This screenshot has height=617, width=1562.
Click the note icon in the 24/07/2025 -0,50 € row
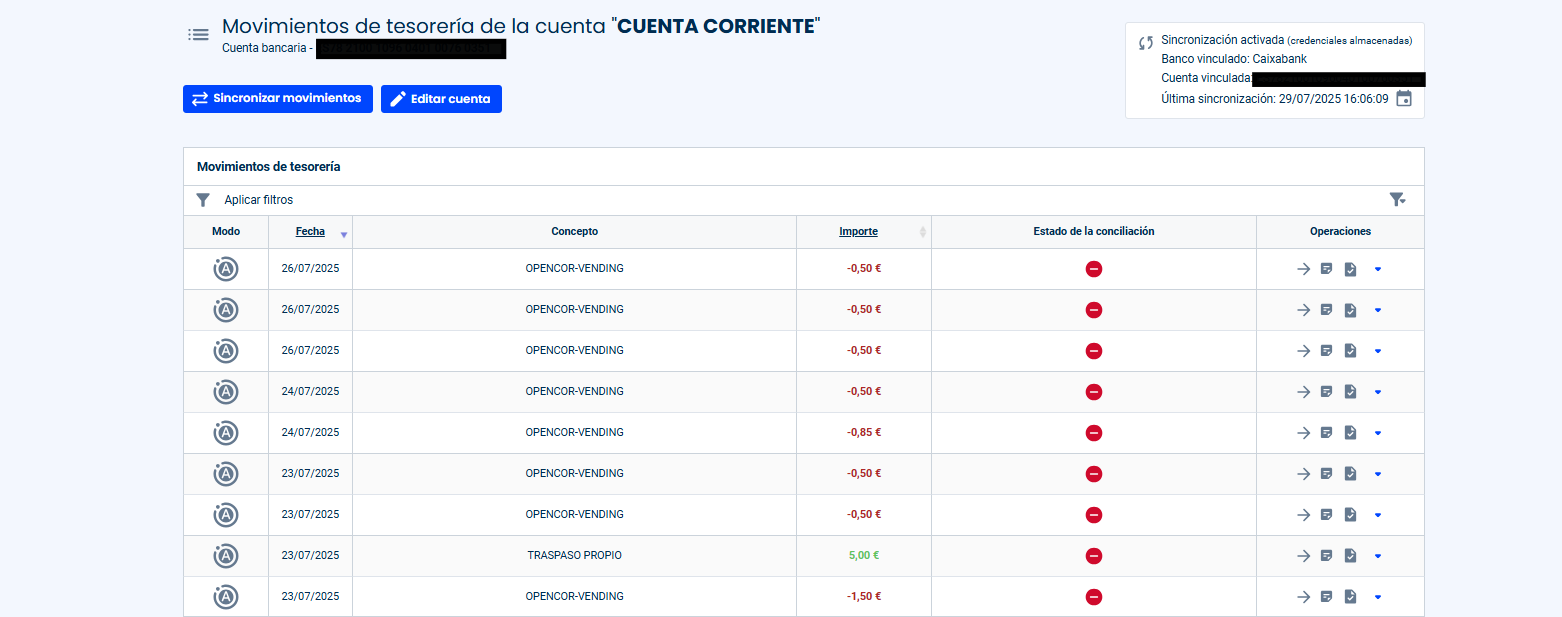1327,392
